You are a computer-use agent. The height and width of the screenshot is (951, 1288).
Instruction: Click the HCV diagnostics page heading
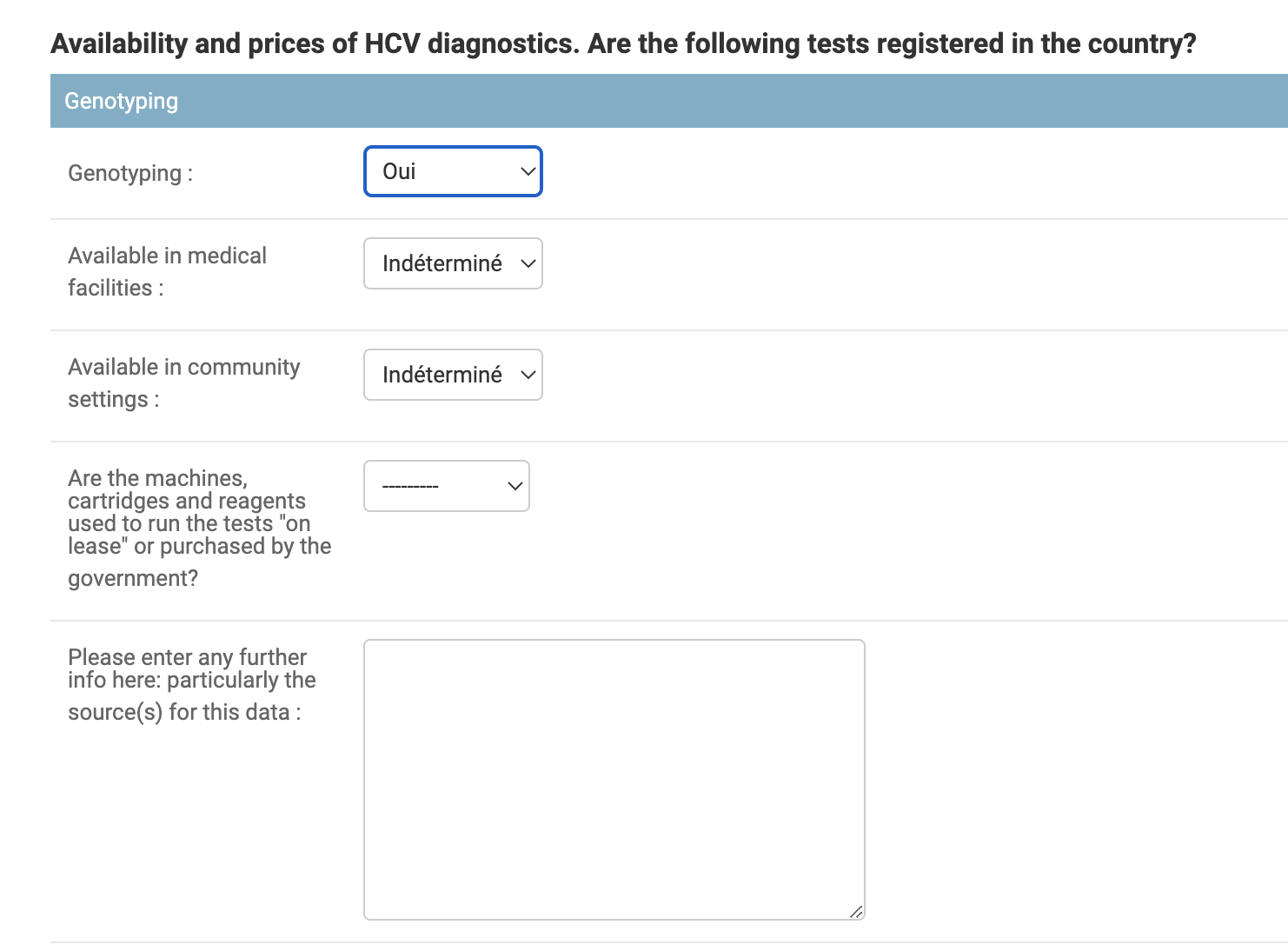[x=623, y=43]
